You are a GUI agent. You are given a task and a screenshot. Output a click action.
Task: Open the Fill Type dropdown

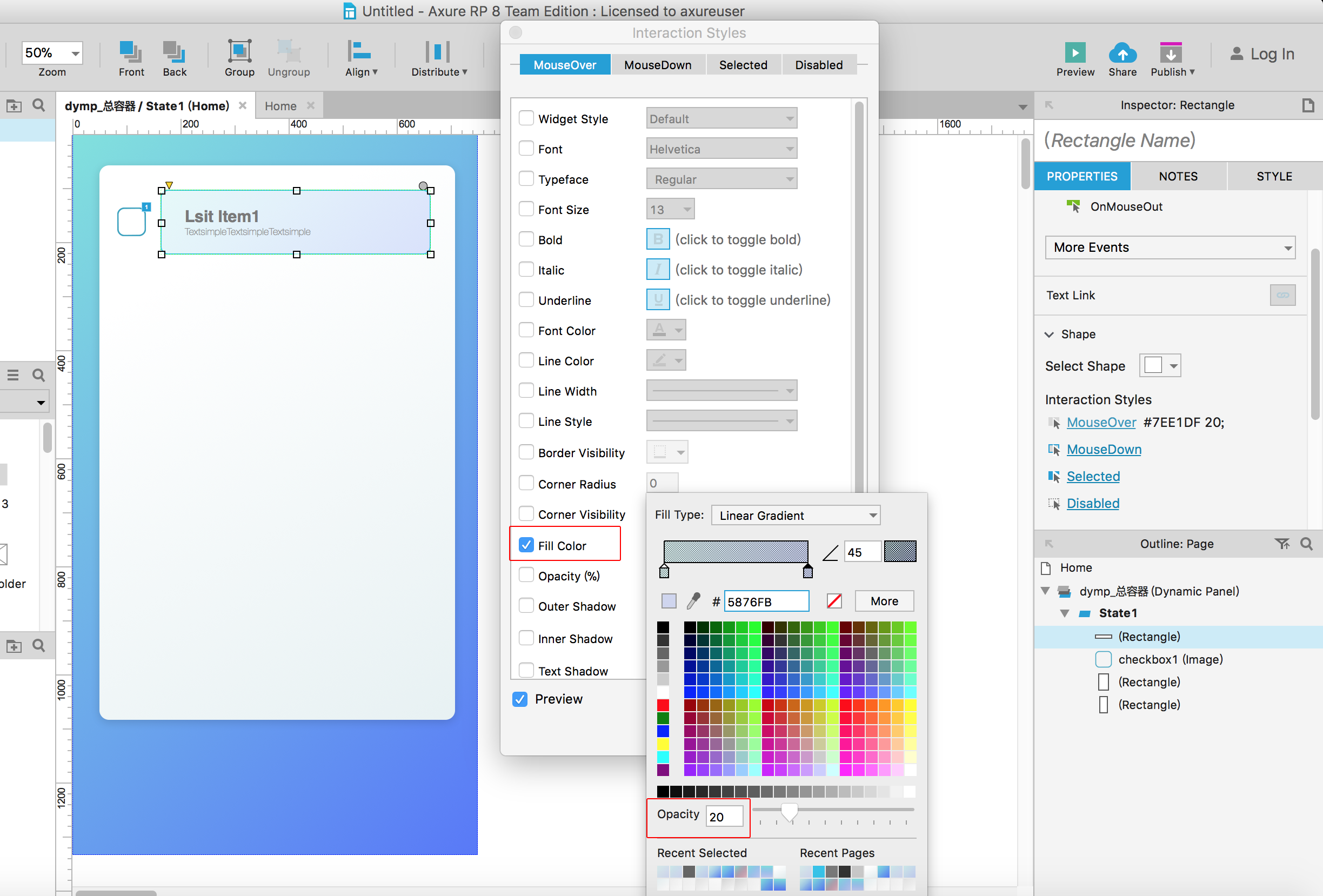(796, 515)
